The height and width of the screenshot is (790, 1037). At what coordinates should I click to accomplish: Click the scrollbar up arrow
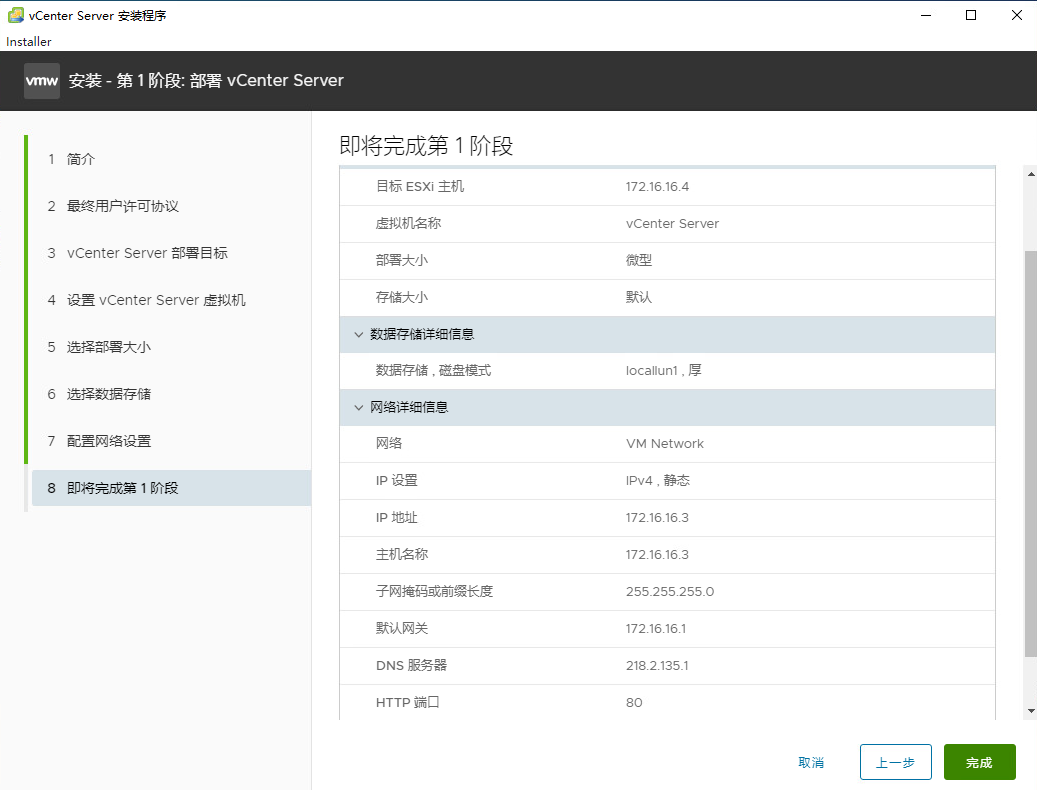(1031, 174)
